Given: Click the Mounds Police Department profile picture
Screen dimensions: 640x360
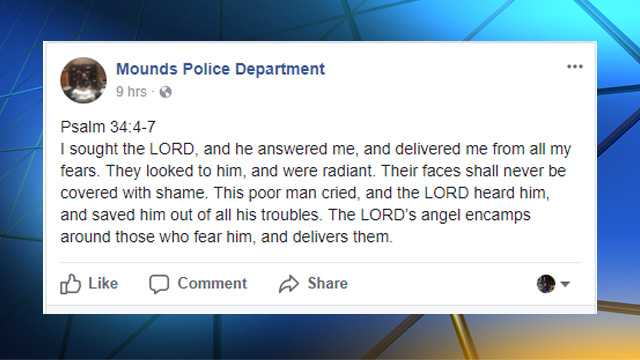Looking at the screenshot, I should pos(83,80).
